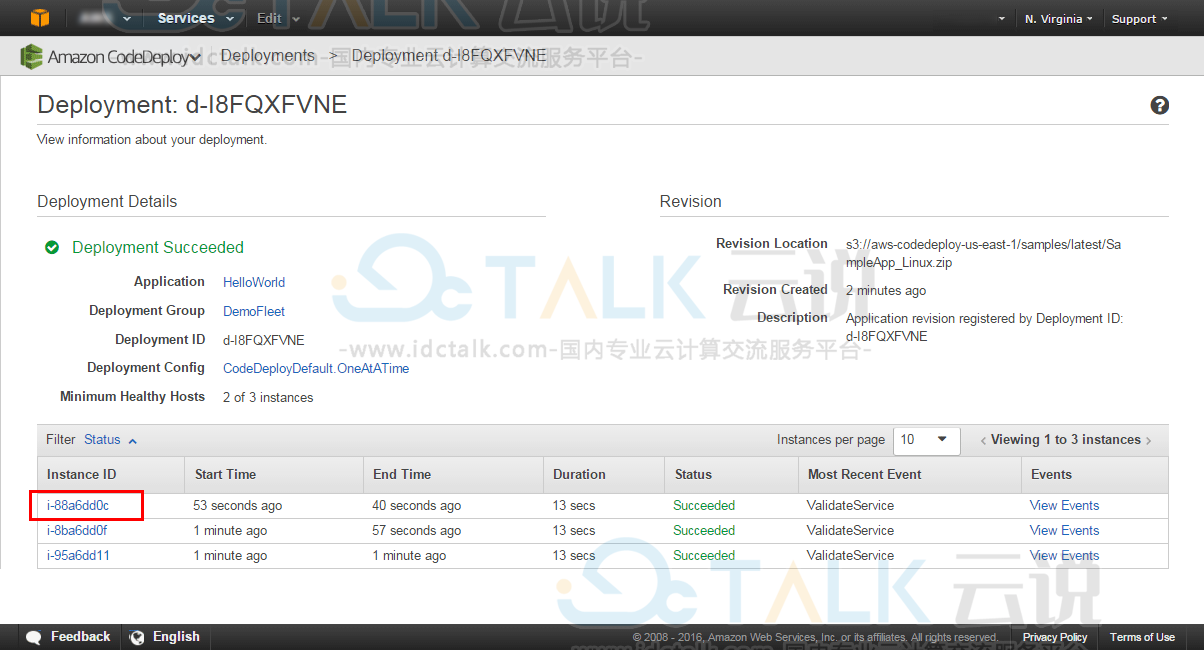The width and height of the screenshot is (1204, 650).
Task: Open CodeDeployDefault.OneAtATime config link
Action: click(x=316, y=369)
